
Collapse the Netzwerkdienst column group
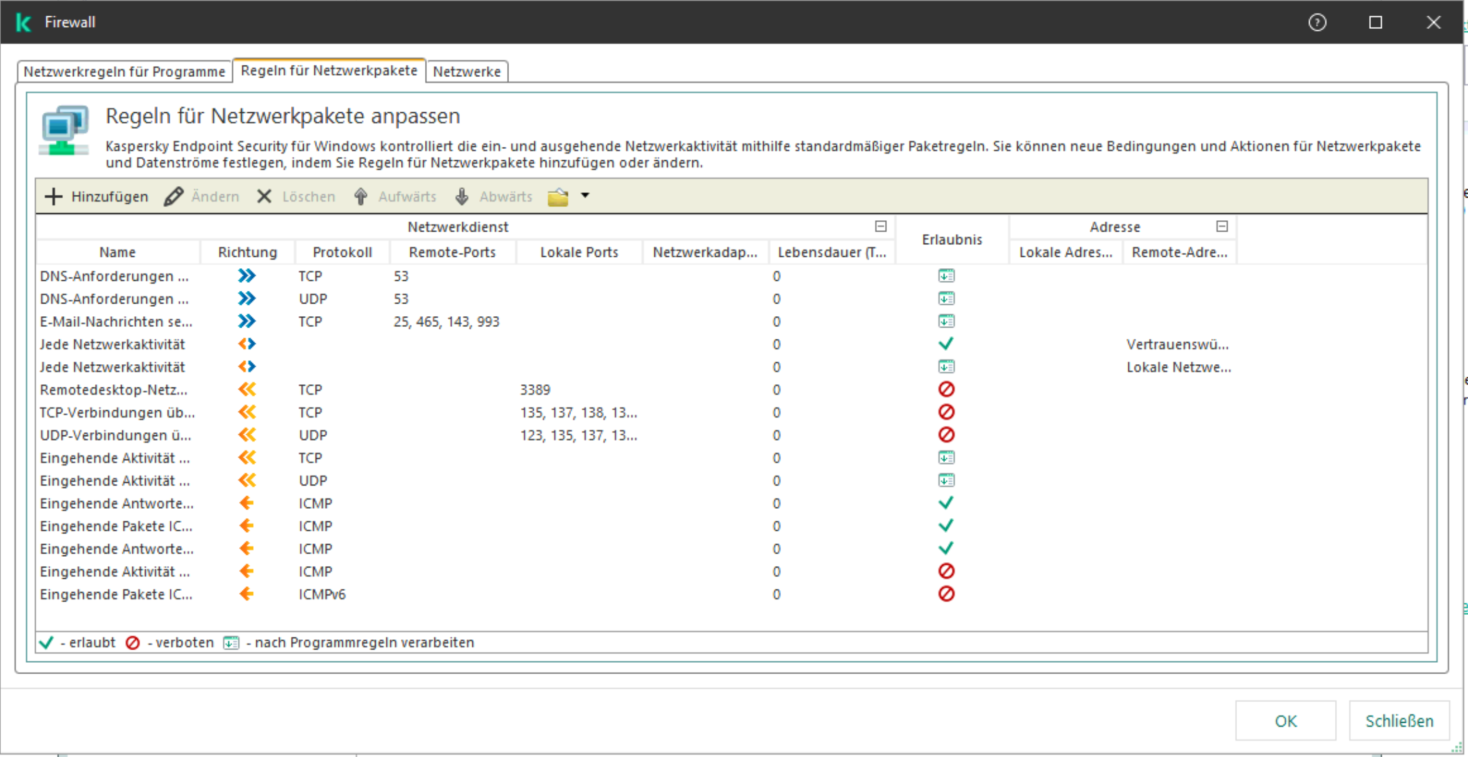[x=881, y=227]
